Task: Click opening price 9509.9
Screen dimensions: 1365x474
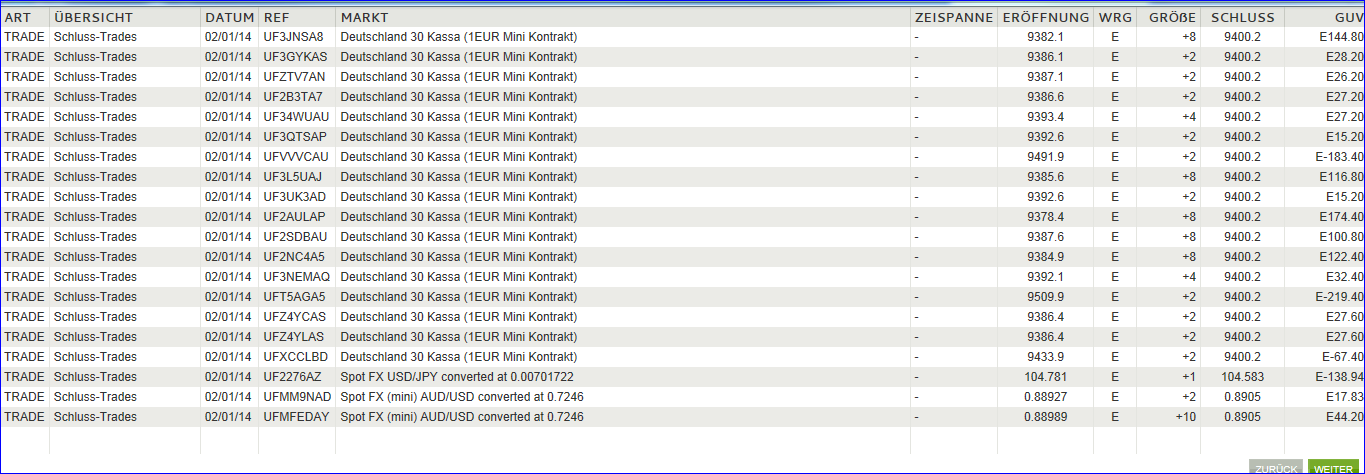Action: point(1045,297)
